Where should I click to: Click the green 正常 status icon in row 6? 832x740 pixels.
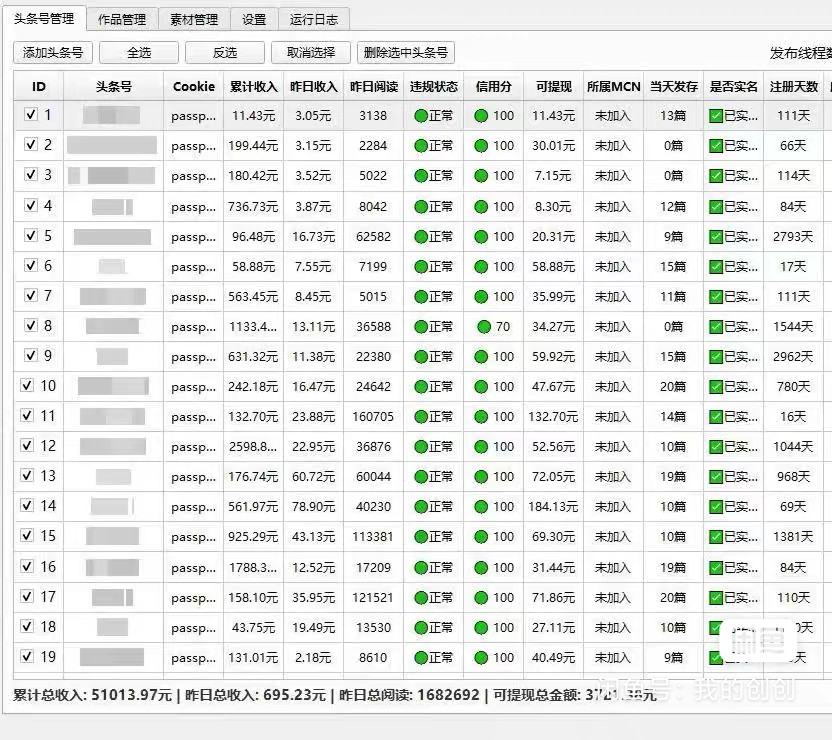click(x=421, y=267)
